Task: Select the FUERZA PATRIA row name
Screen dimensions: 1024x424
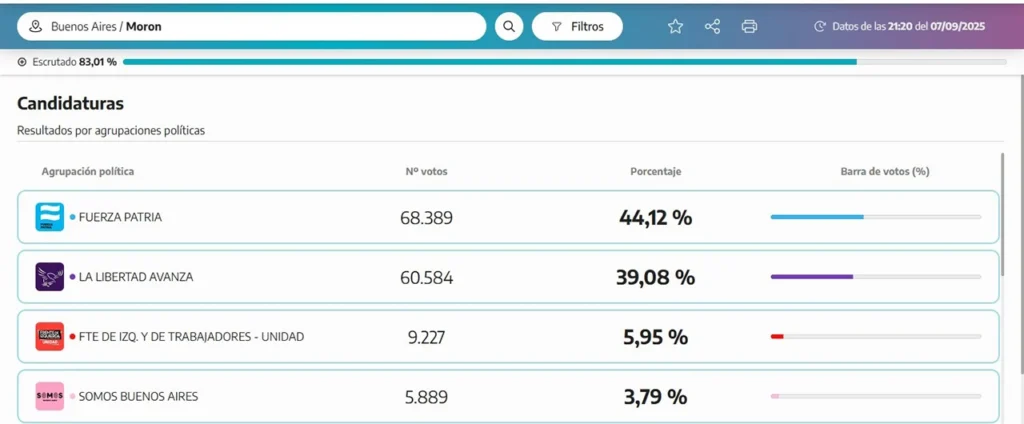Action: pos(120,217)
